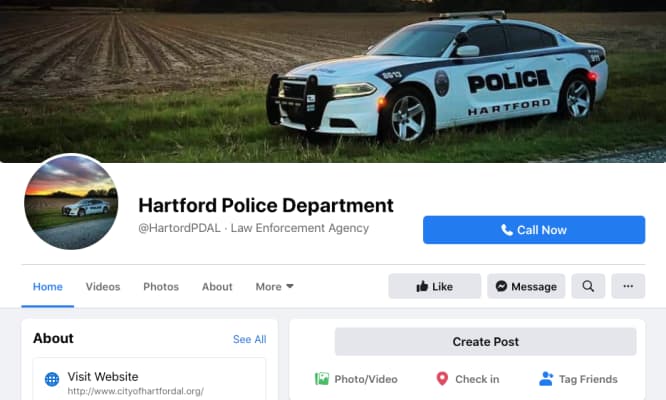This screenshot has height=400, width=666.
Task: Click See All in About section
Action: pos(249,339)
